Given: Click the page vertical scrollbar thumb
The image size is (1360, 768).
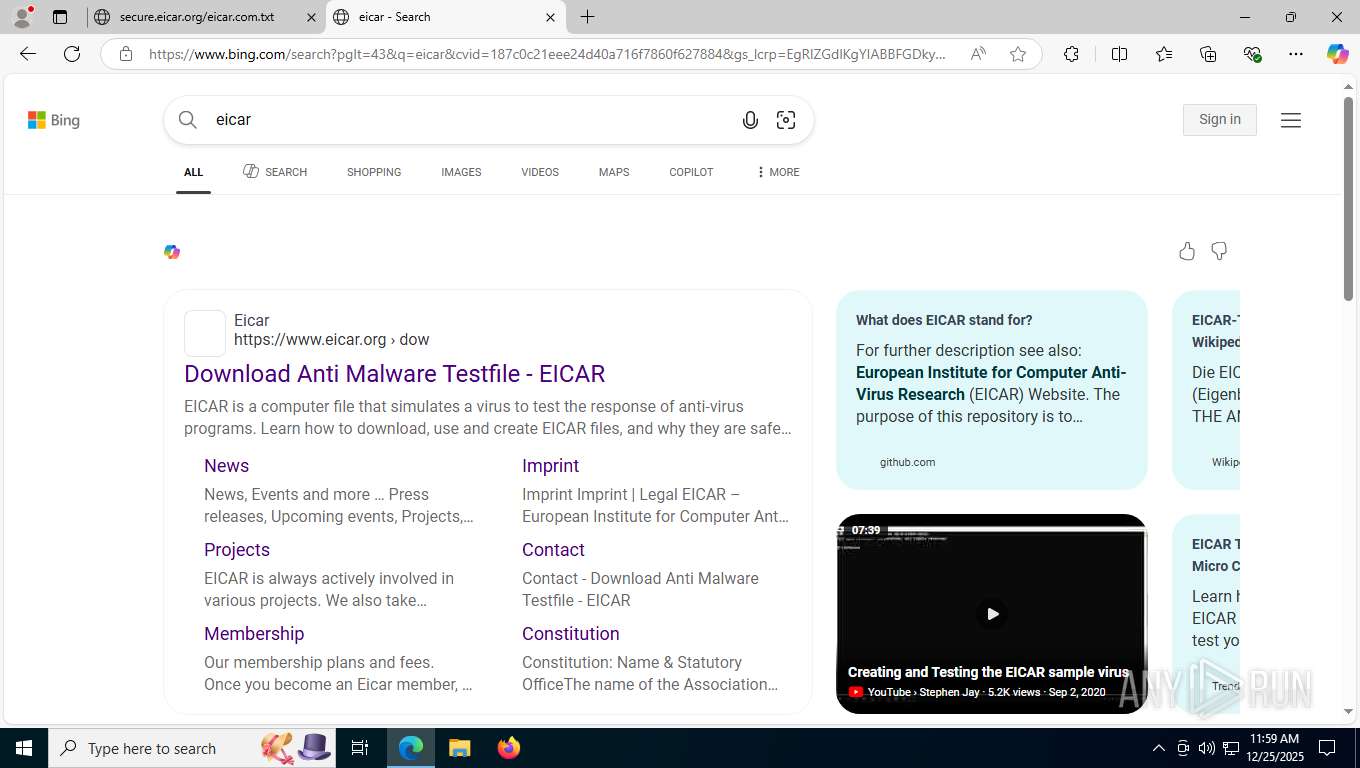Looking at the screenshot, I should point(1348,197).
